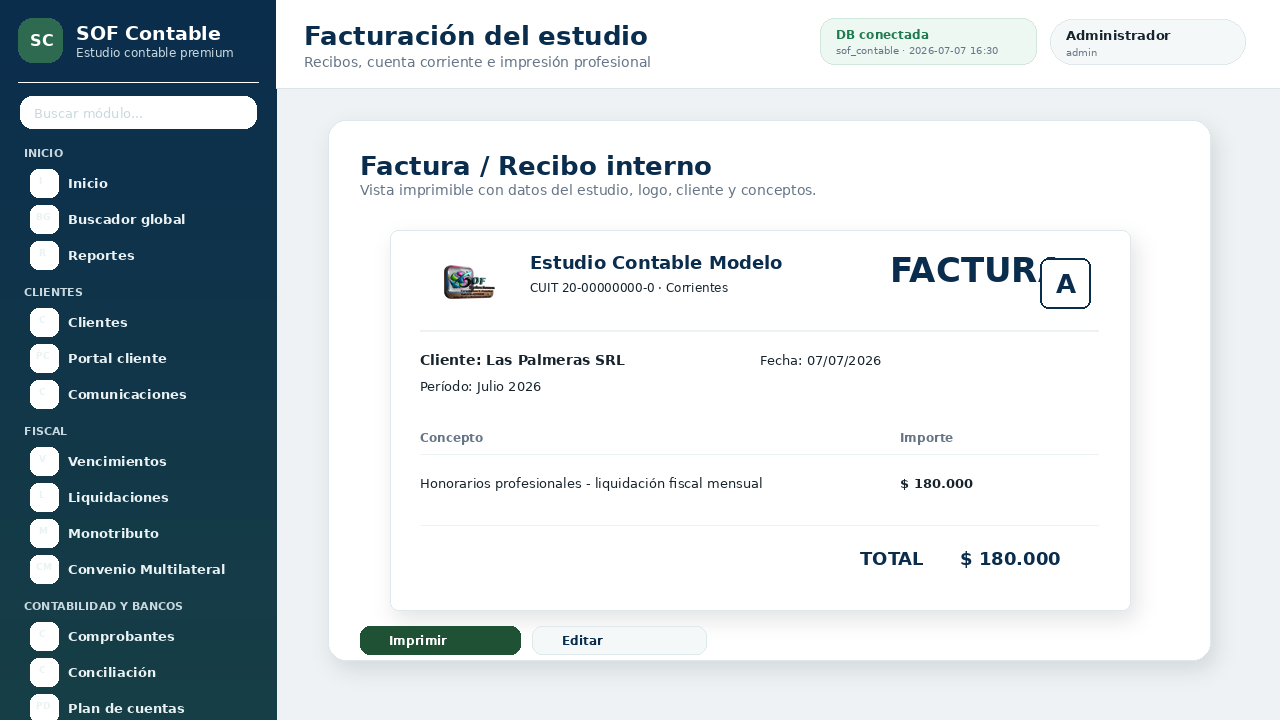1280x720 pixels.
Task: Click the 'Factura / Recibo interno' heading
Action: pos(536,166)
